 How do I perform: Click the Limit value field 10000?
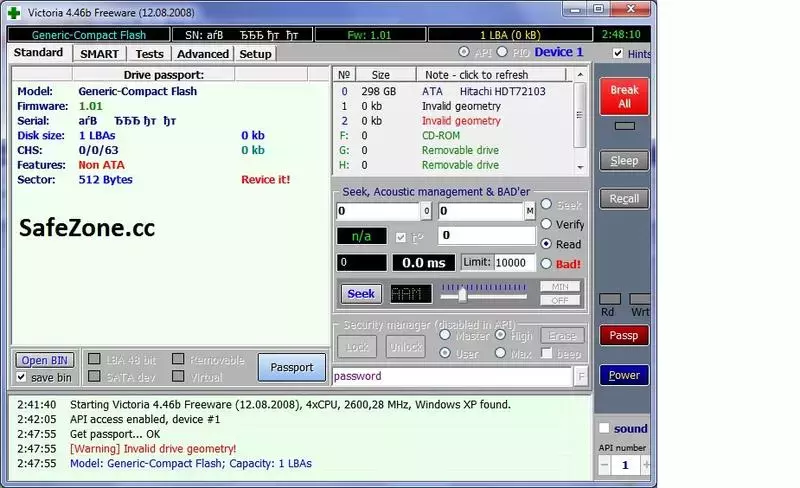(514, 263)
